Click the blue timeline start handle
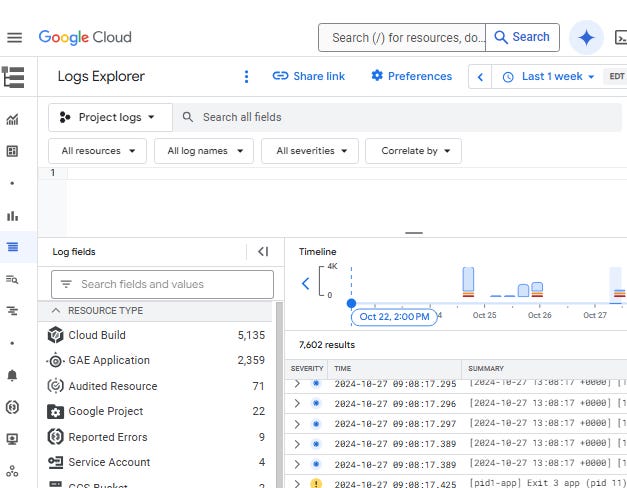 coord(351,304)
